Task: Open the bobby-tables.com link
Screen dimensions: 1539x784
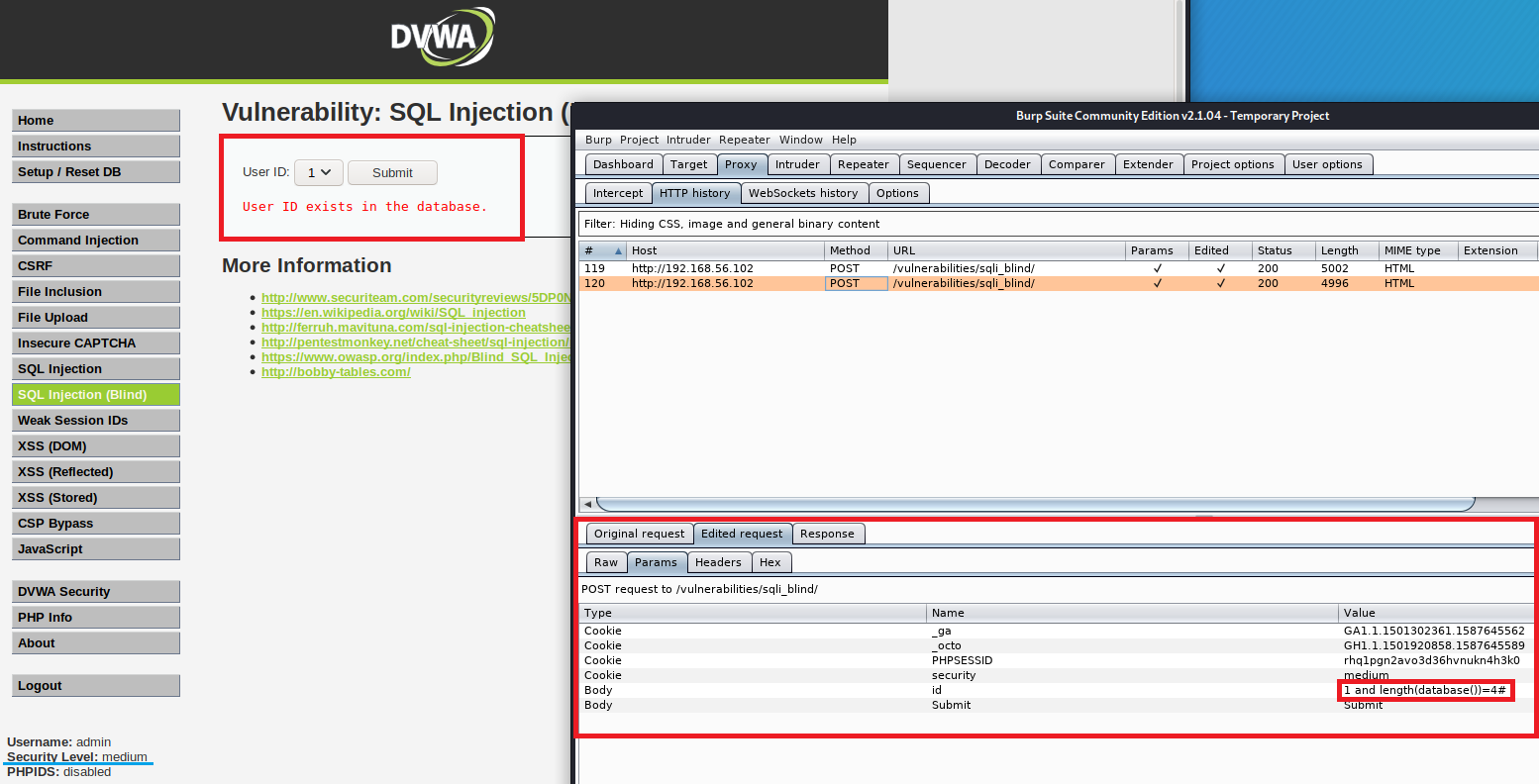Action: tap(336, 372)
